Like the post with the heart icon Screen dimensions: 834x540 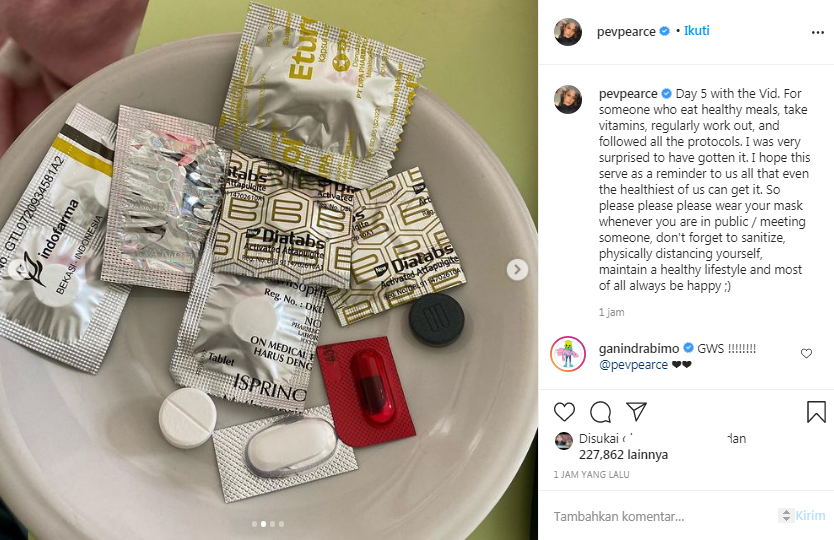click(x=564, y=412)
